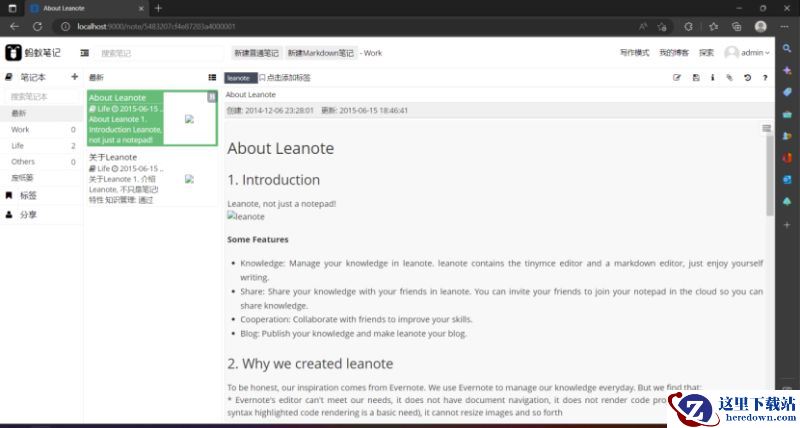
Task: Focus the note search field
Action: [158, 53]
